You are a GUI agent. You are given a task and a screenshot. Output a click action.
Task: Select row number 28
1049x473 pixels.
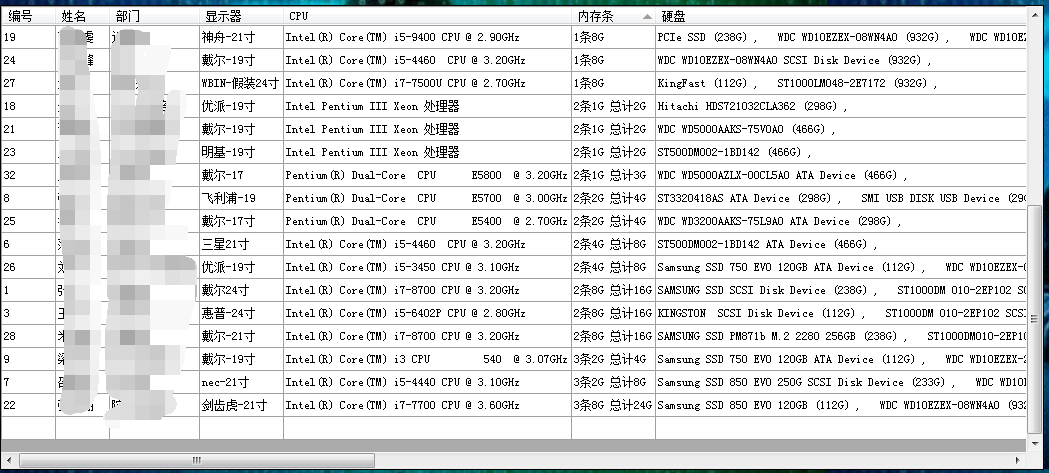[28, 336]
